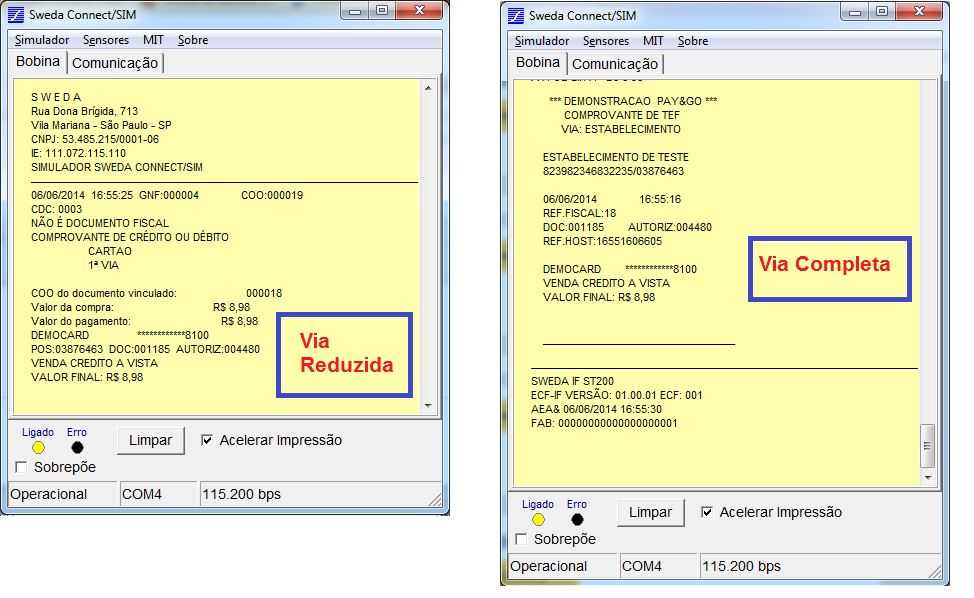Click Valor da compra line in left receipt
Screen dimensions: 974x598
pos(140,307)
